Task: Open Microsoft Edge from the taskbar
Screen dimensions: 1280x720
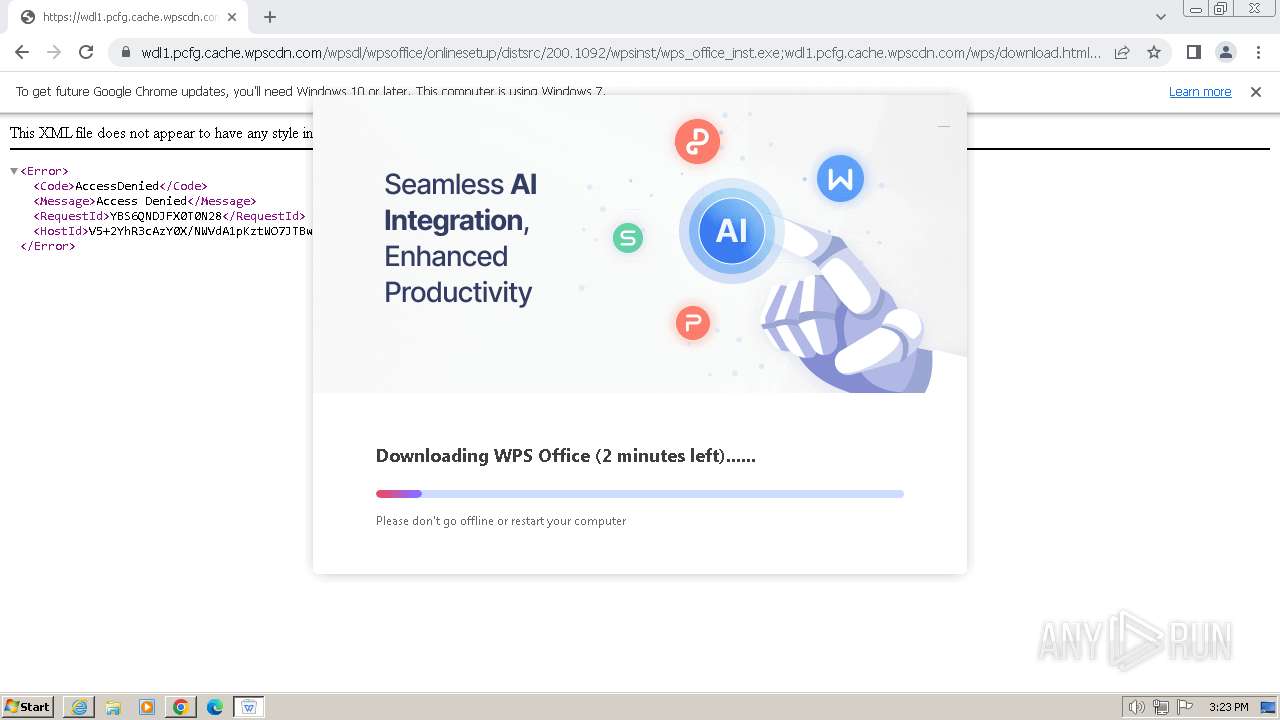Action: (x=215, y=707)
